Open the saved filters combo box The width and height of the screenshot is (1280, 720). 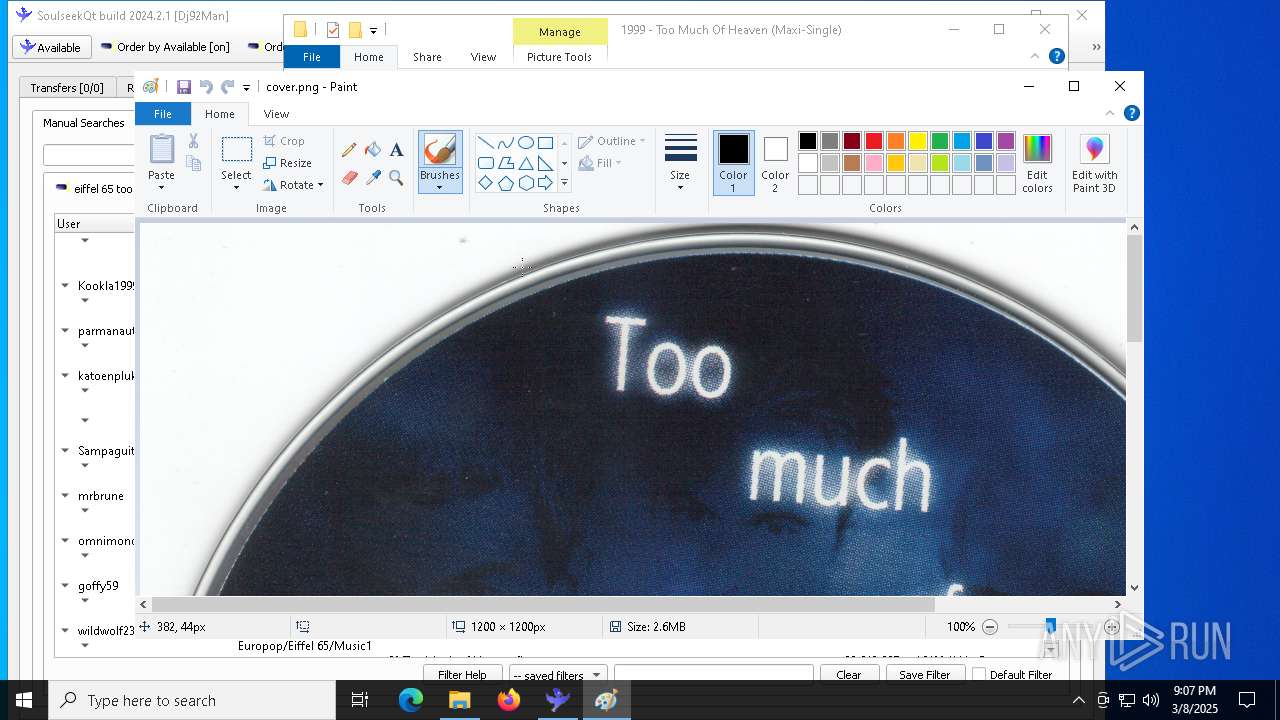pyautogui.click(x=557, y=674)
